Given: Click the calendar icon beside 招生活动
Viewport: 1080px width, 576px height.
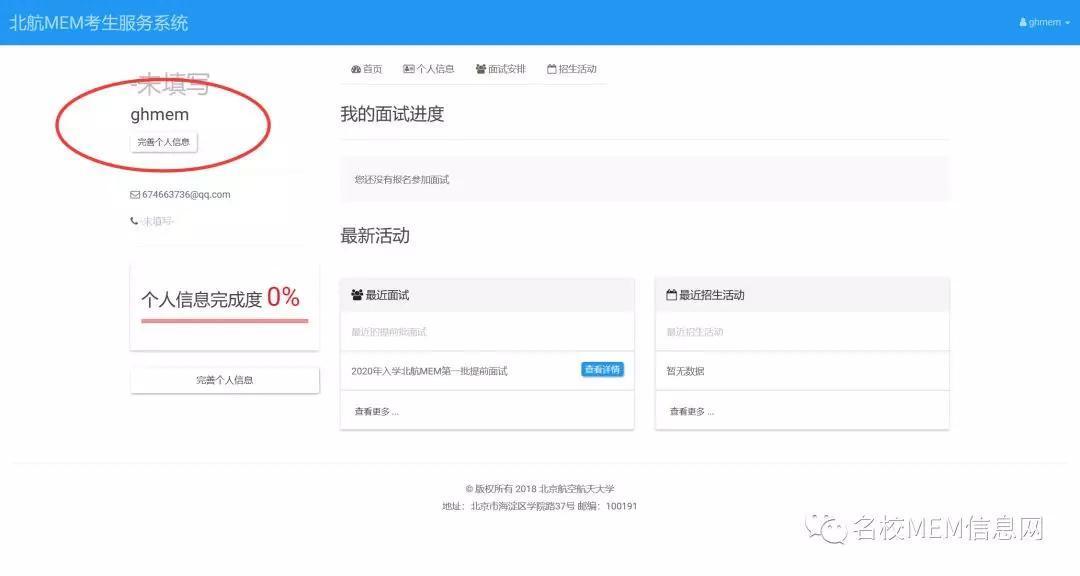Looking at the screenshot, I should (x=551, y=69).
